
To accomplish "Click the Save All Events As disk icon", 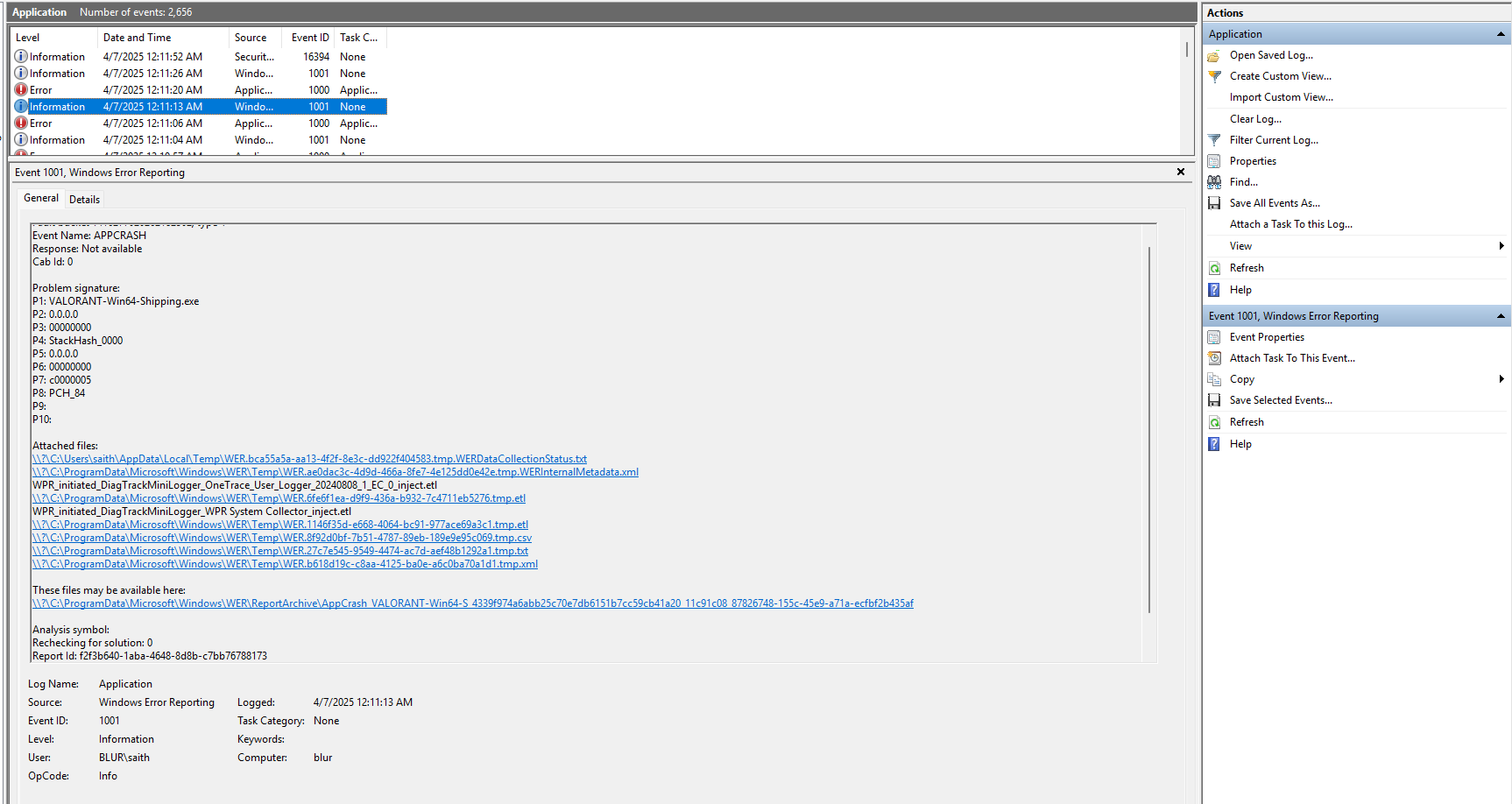I will (1214, 203).
